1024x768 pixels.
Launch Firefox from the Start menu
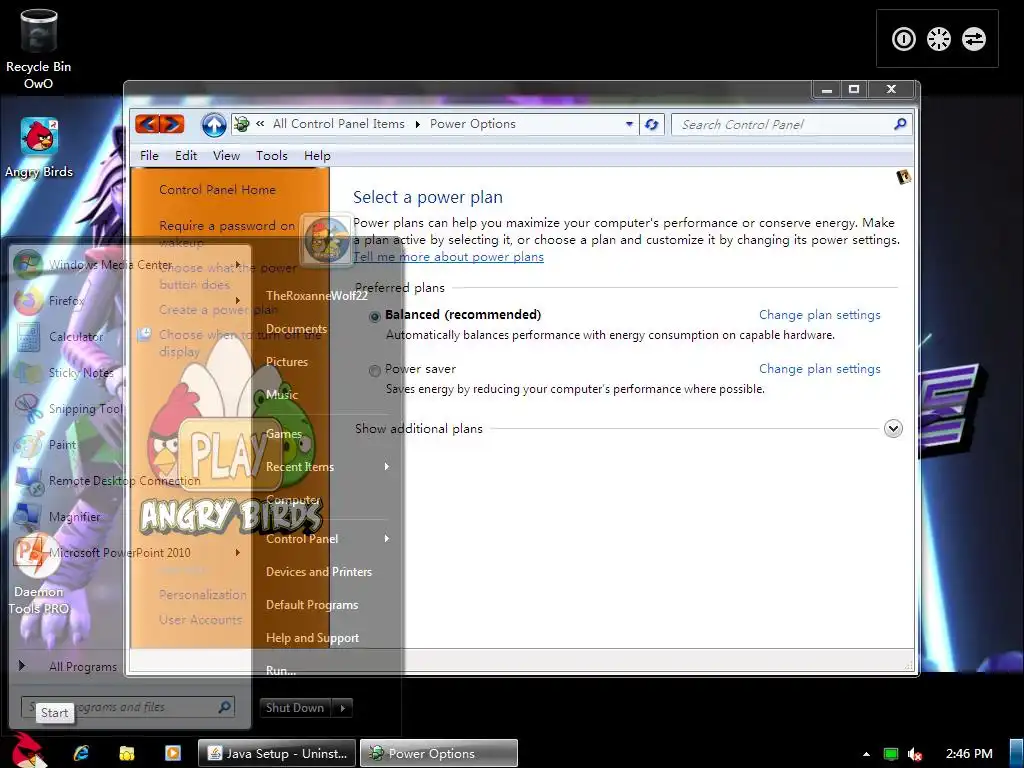click(x=65, y=300)
